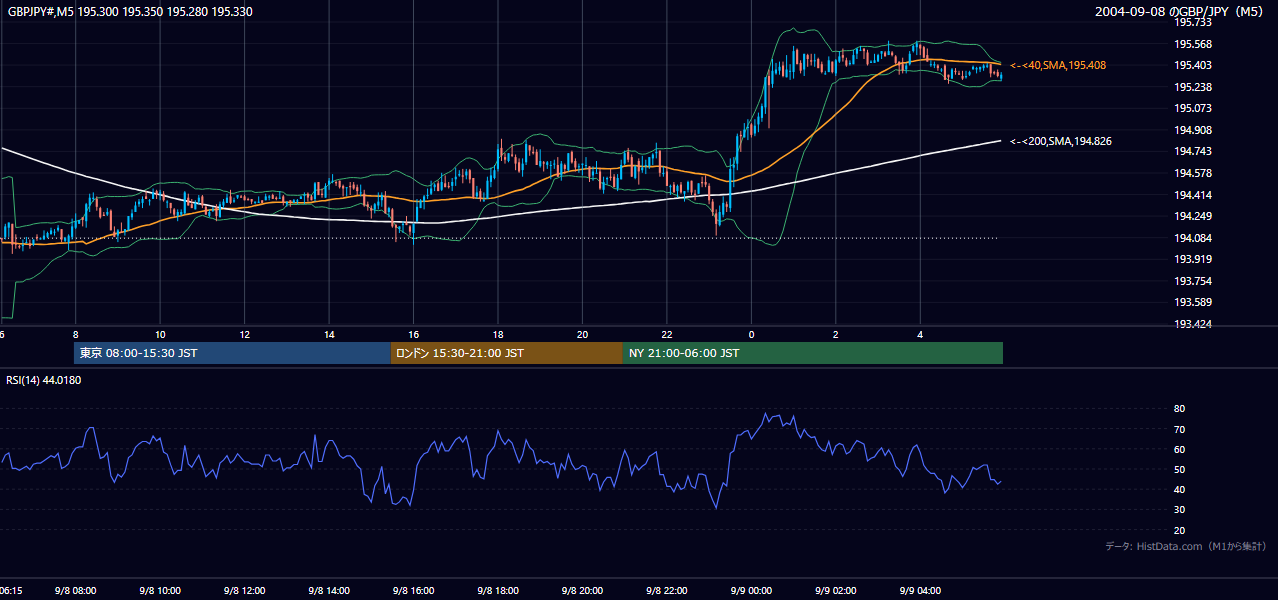Click the date label 9/8 14:00

pos(329,591)
